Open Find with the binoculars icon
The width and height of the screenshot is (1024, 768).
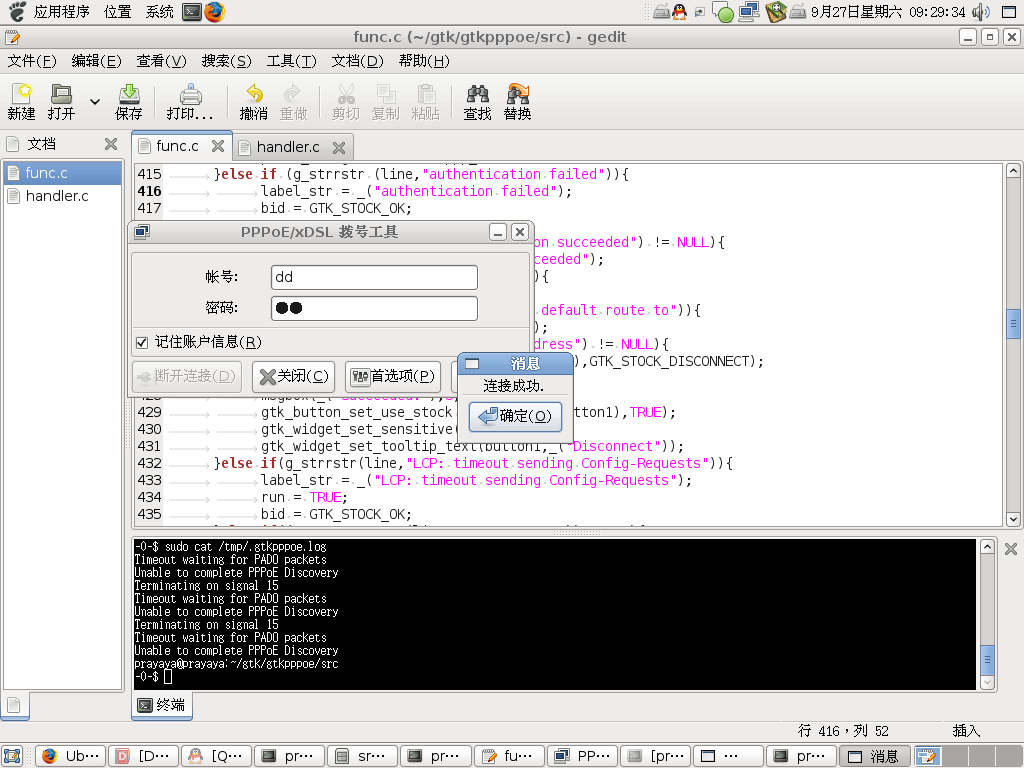coord(477,102)
